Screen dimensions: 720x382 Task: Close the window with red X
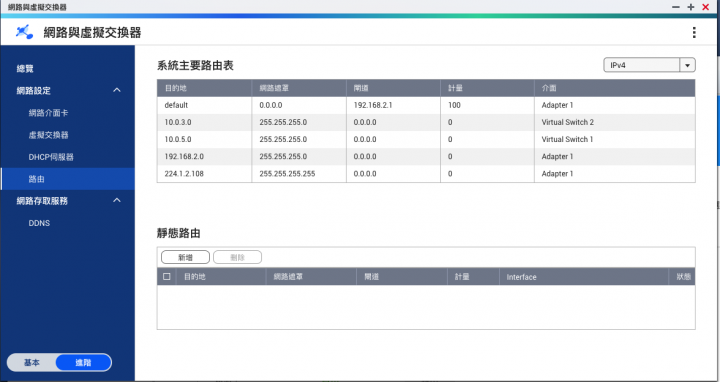point(705,7)
